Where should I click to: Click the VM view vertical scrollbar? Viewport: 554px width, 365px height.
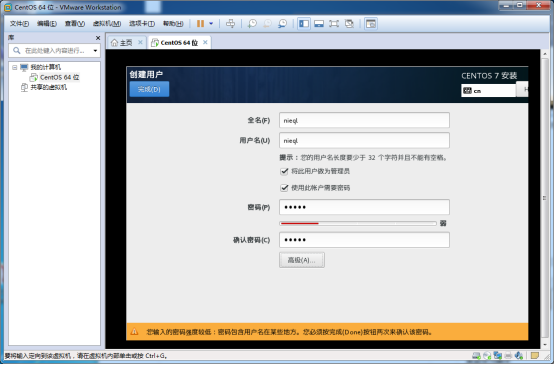[545, 199]
